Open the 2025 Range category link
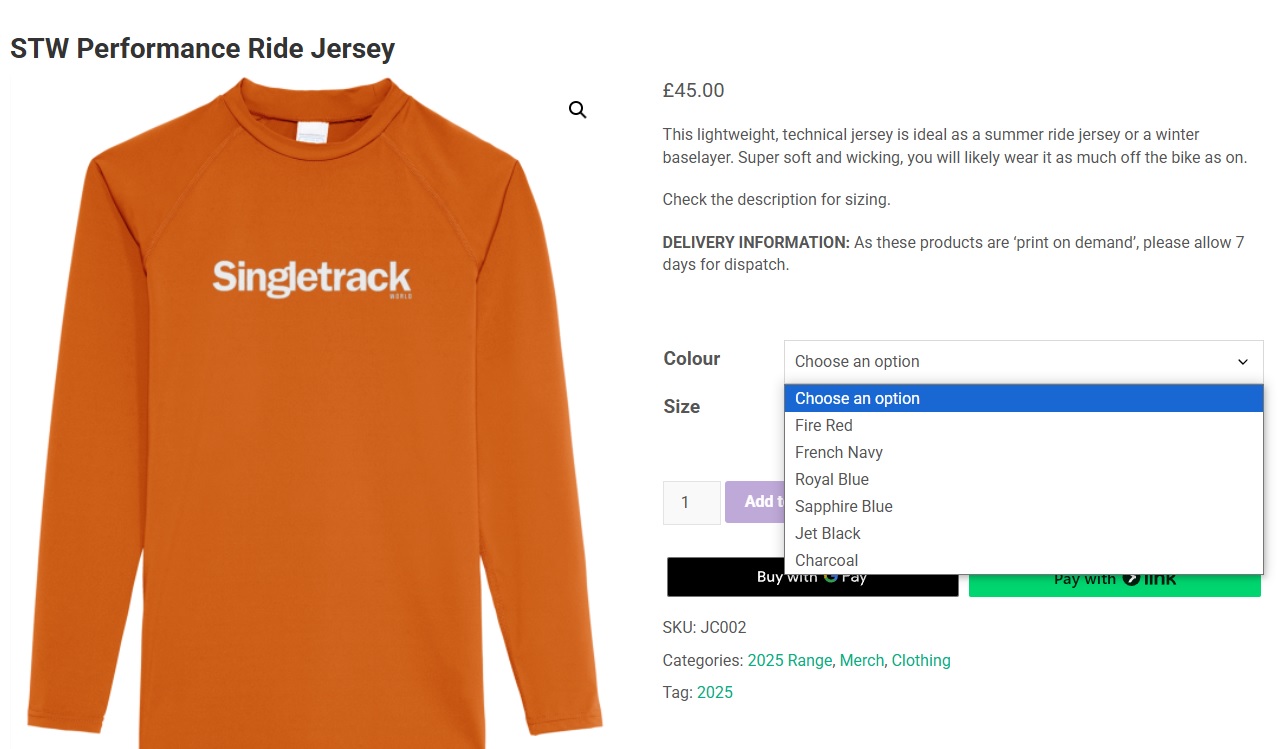 pos(790,660)
